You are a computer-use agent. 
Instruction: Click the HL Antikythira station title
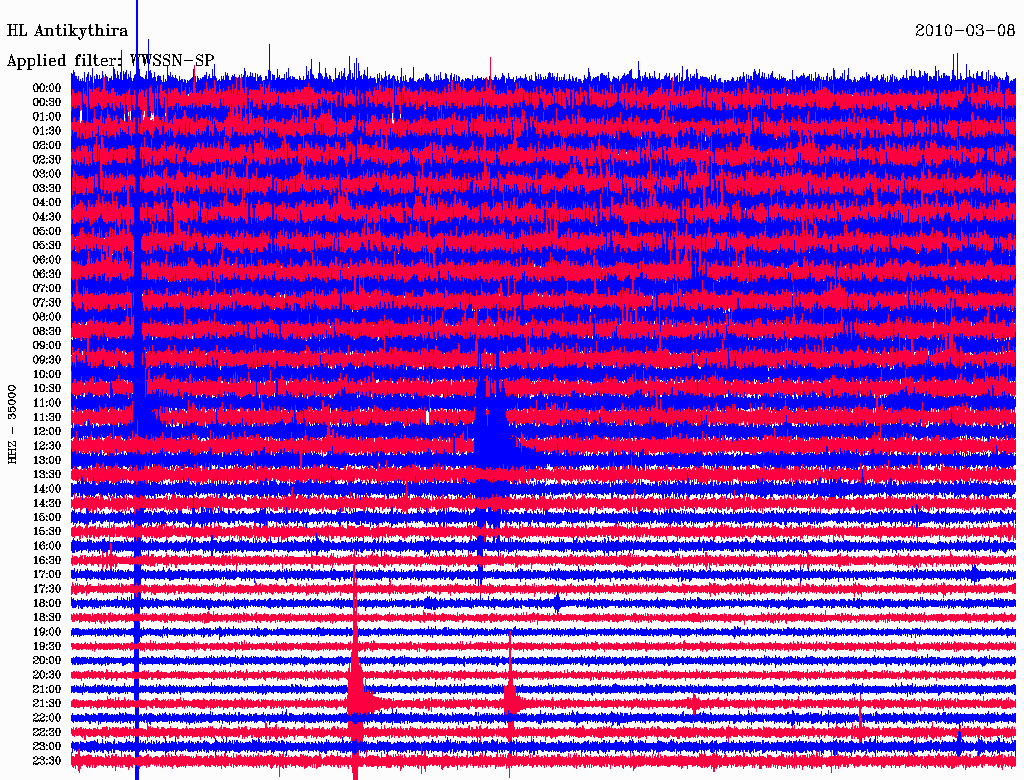67,31
